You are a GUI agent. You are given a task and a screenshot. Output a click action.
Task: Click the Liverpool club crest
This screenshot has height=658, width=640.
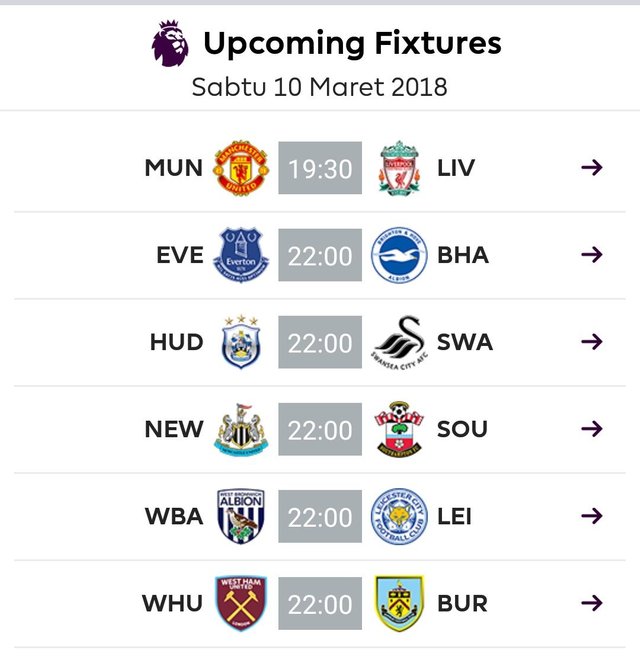coord(399,168)
